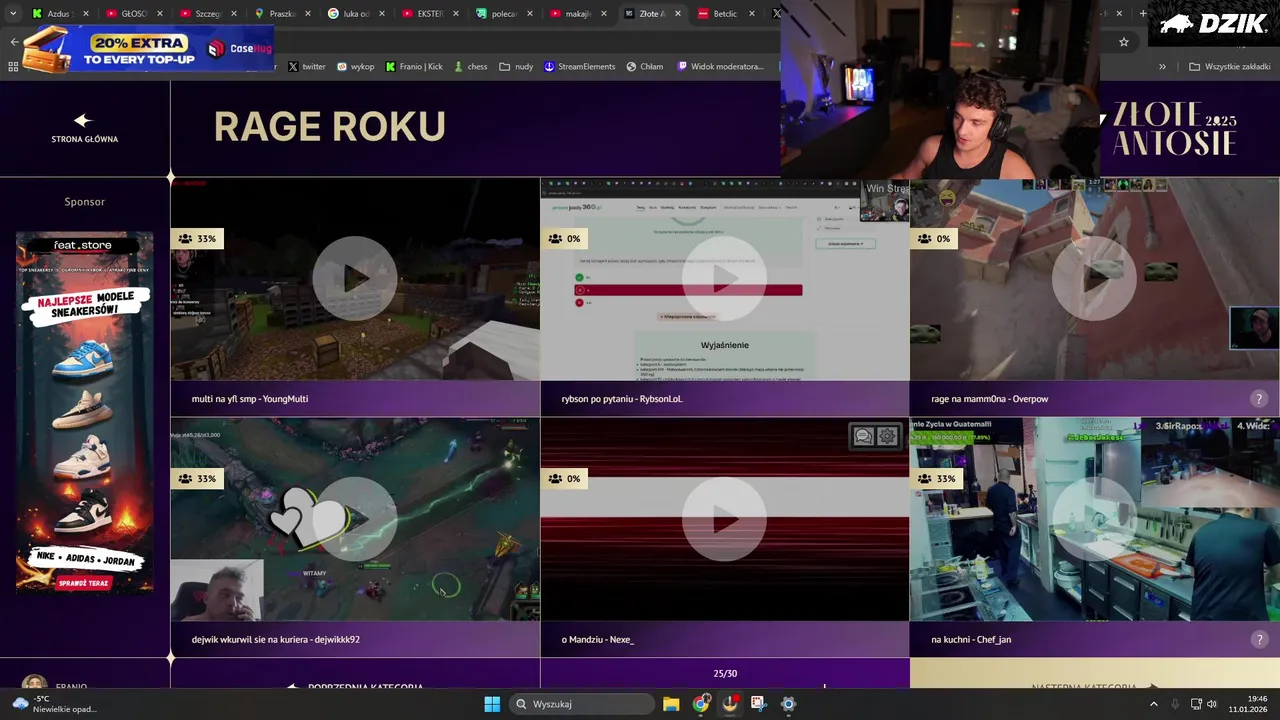1280x720 pixels.
Task: Open the settings gear on Nexe_ clip overlay
Action: click(886, 436)
